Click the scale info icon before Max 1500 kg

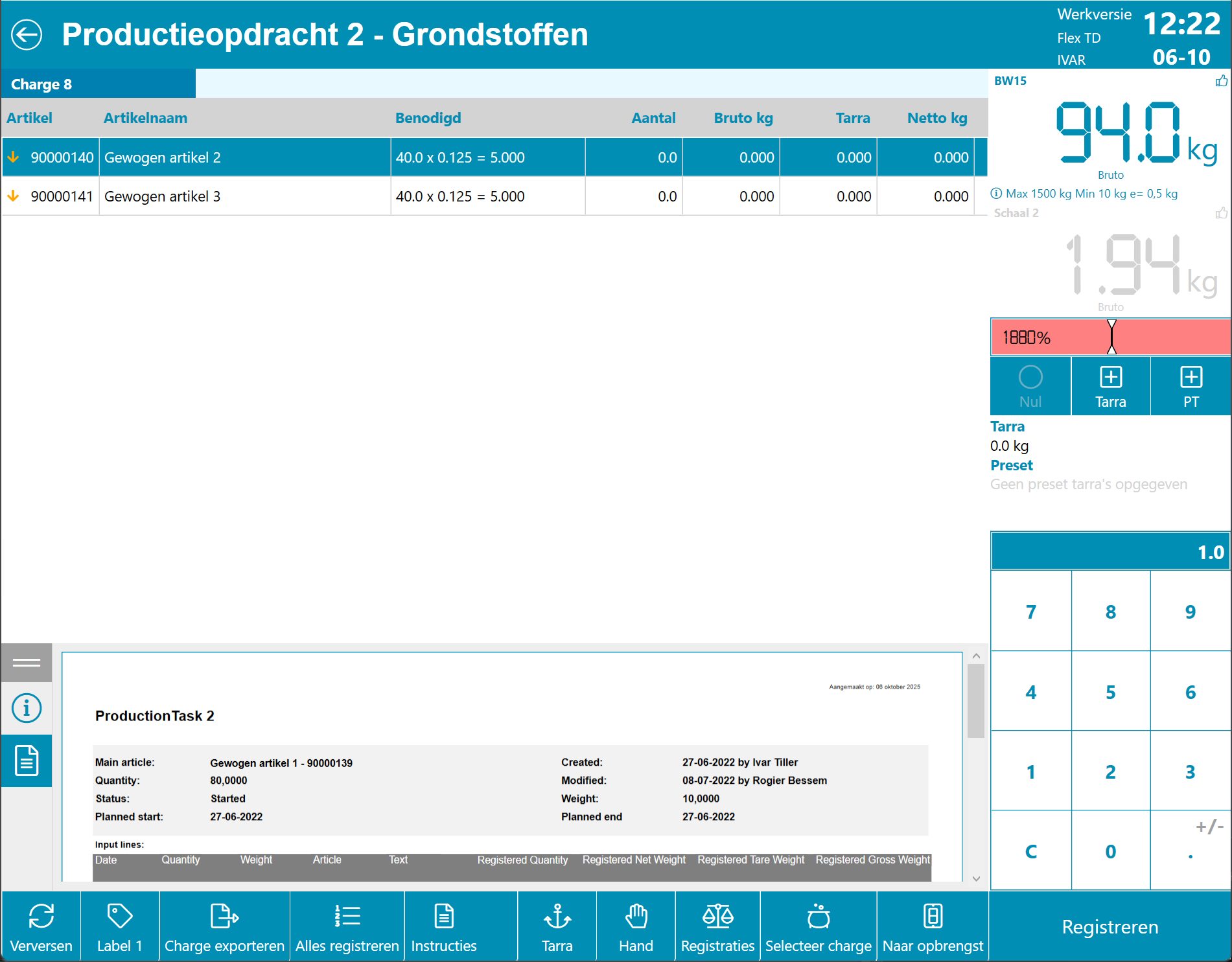point(996,193)
